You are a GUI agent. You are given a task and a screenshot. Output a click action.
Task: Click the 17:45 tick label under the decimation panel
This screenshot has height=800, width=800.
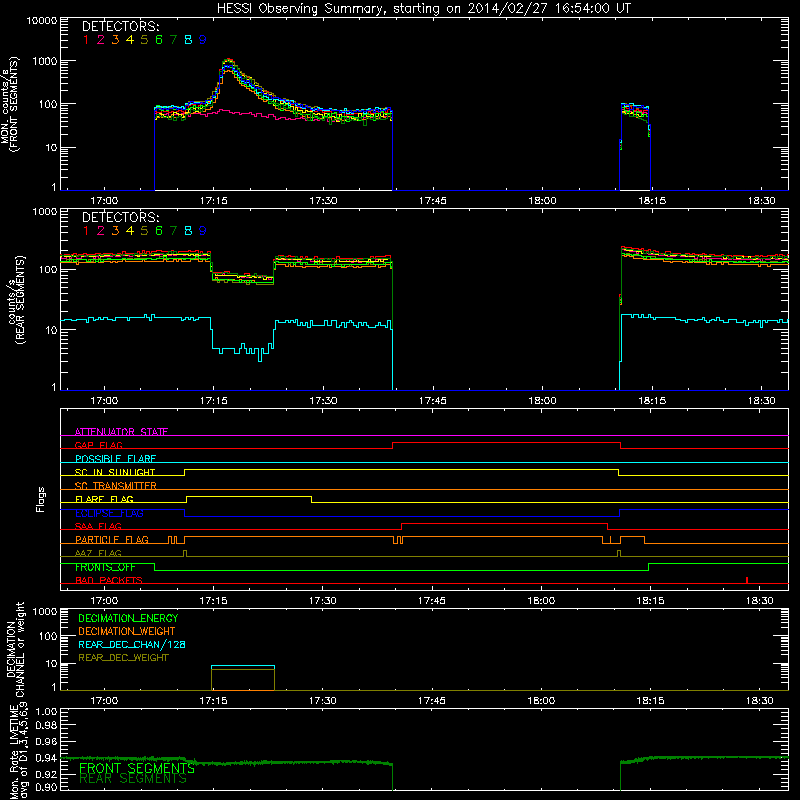click(432, 701)
